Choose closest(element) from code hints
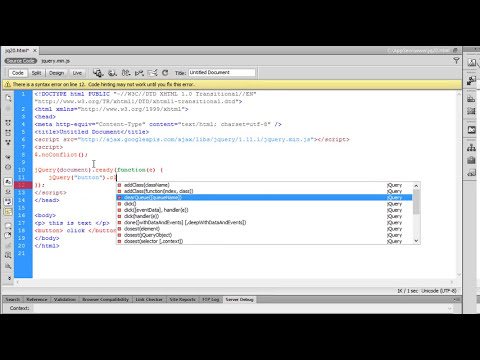The width and height of the screenshot is (480, 360). 264,229
